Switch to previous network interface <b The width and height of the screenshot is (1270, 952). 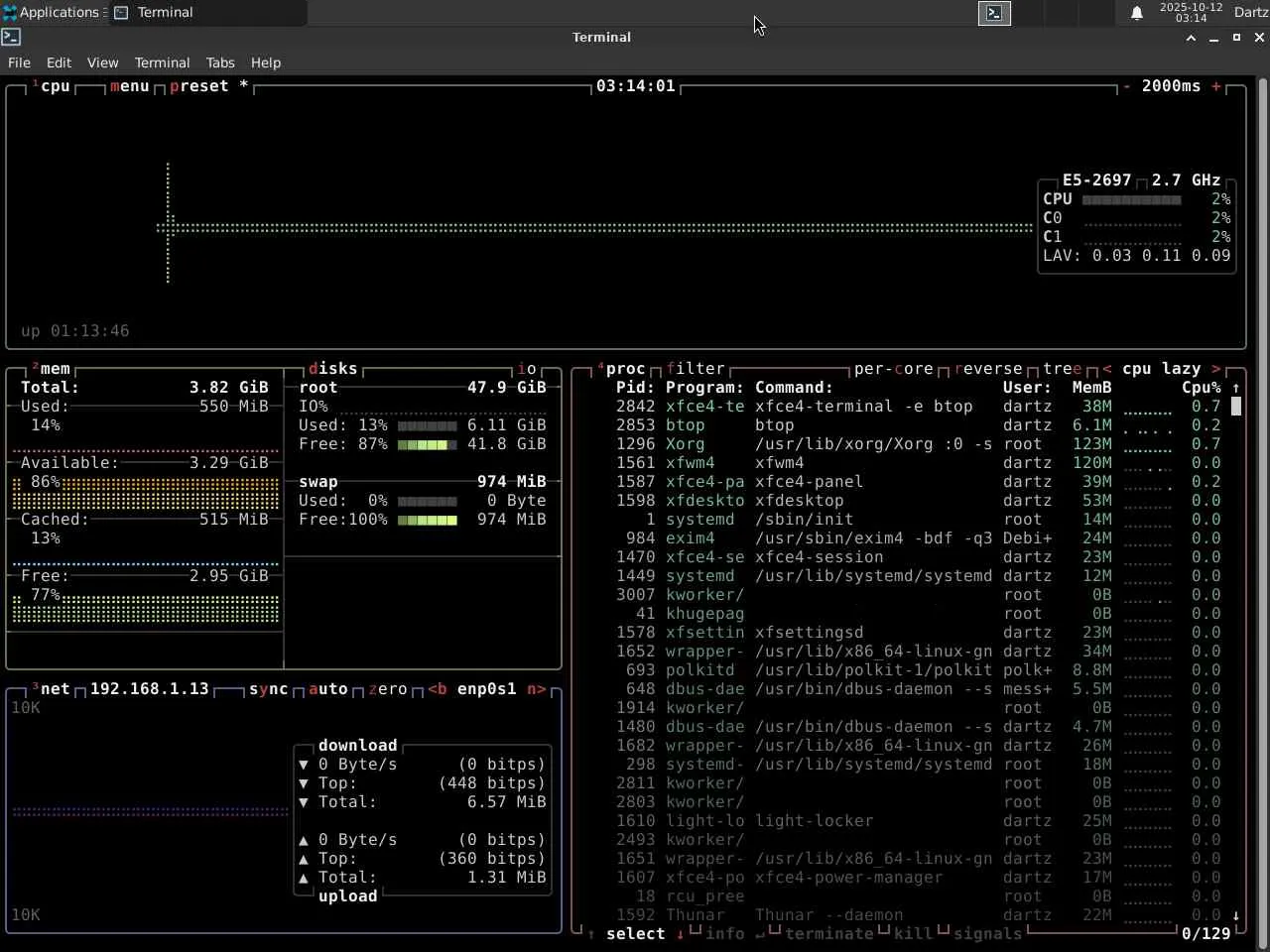(437, 689)
